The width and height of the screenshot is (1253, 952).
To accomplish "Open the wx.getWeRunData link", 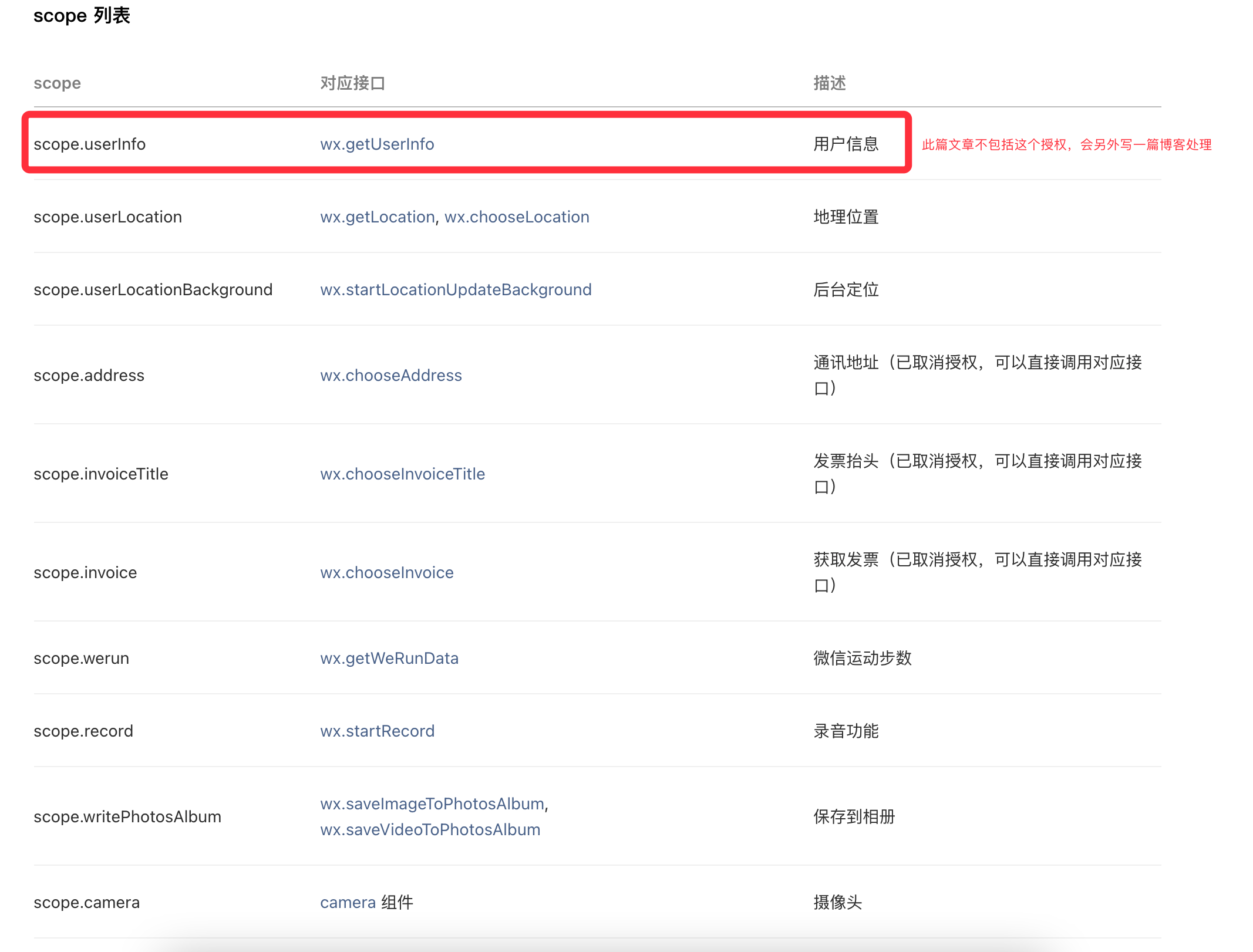I will 389,659.
